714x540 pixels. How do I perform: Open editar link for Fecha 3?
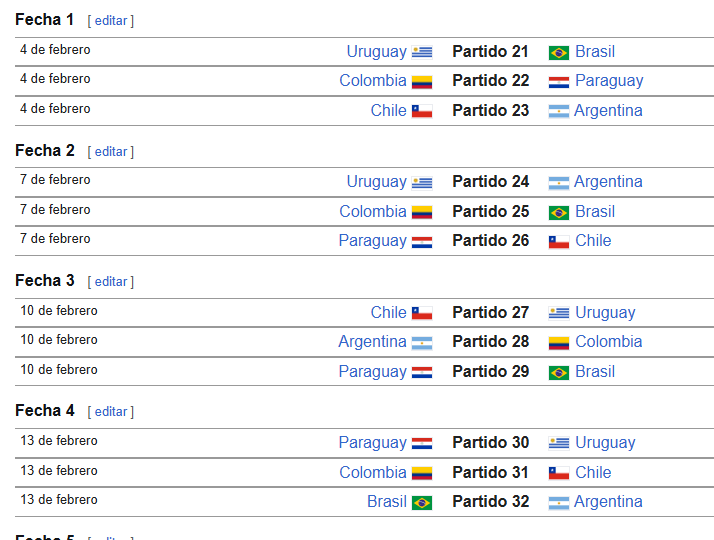pyautogui.click(x=111, y=282)
